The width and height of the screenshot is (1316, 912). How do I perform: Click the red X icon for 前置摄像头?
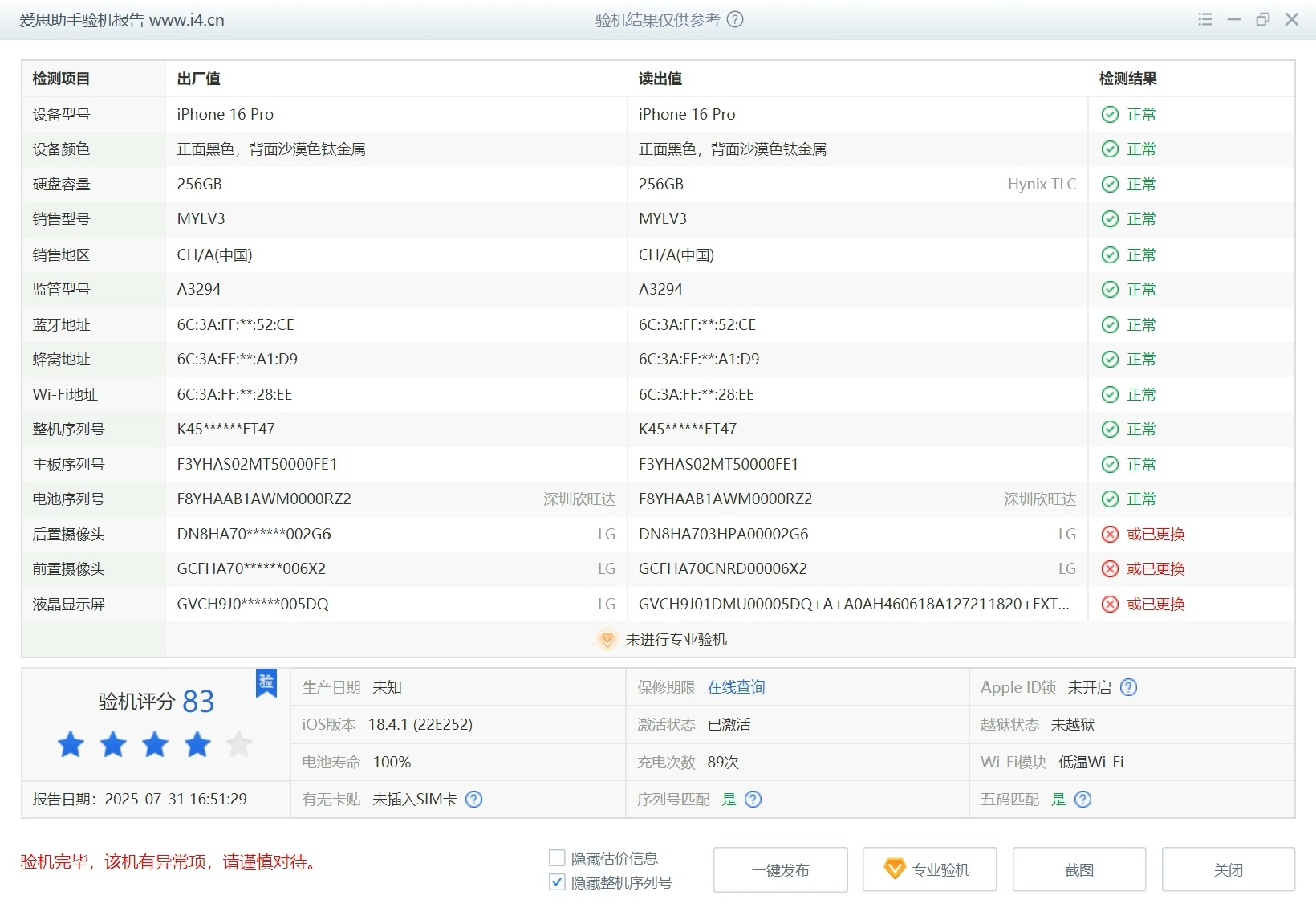tap(1110, 569)
